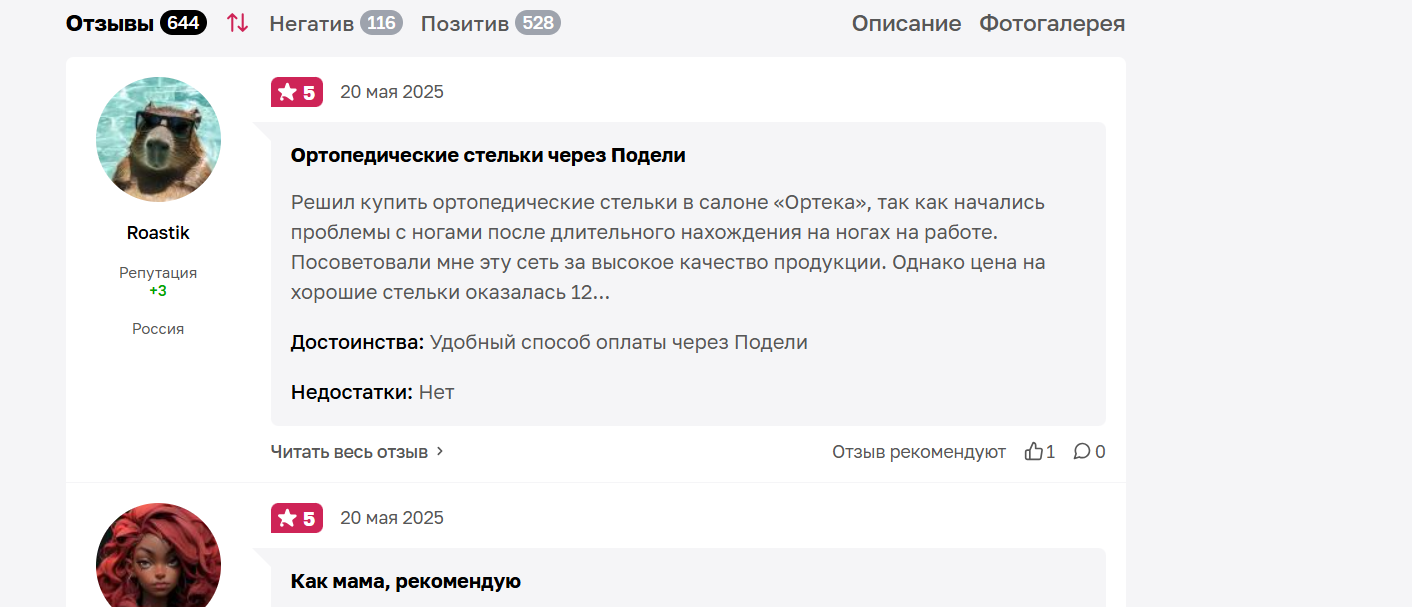The width and height of the screenshot is (1412, 607).
Task: Click Roastik's review body text
Action: click(x=668, y=248)
